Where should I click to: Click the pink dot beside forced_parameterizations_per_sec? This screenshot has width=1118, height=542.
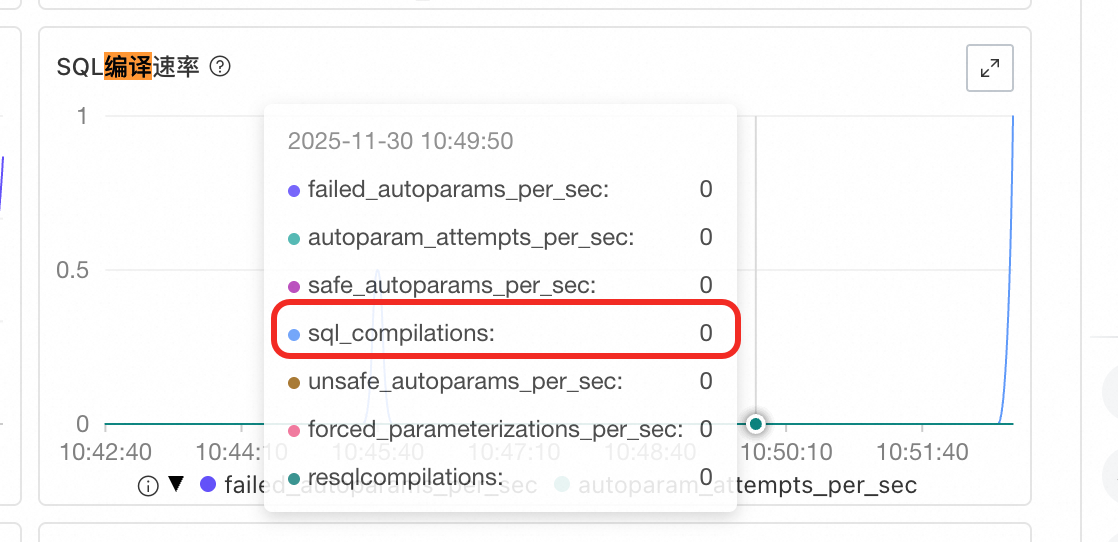pos(294,430)
